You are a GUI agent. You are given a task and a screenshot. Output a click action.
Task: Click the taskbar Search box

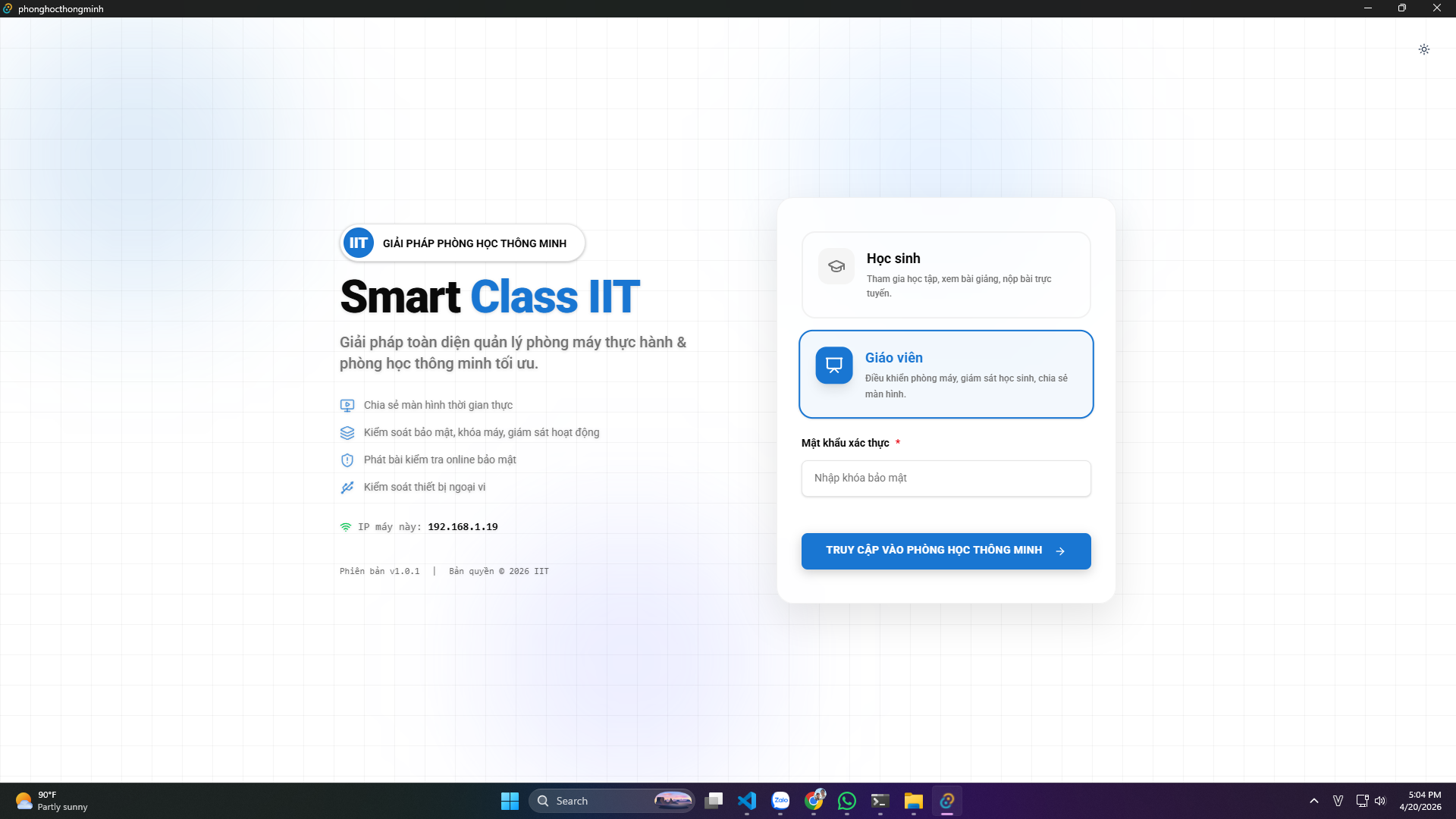coord(599,801)
